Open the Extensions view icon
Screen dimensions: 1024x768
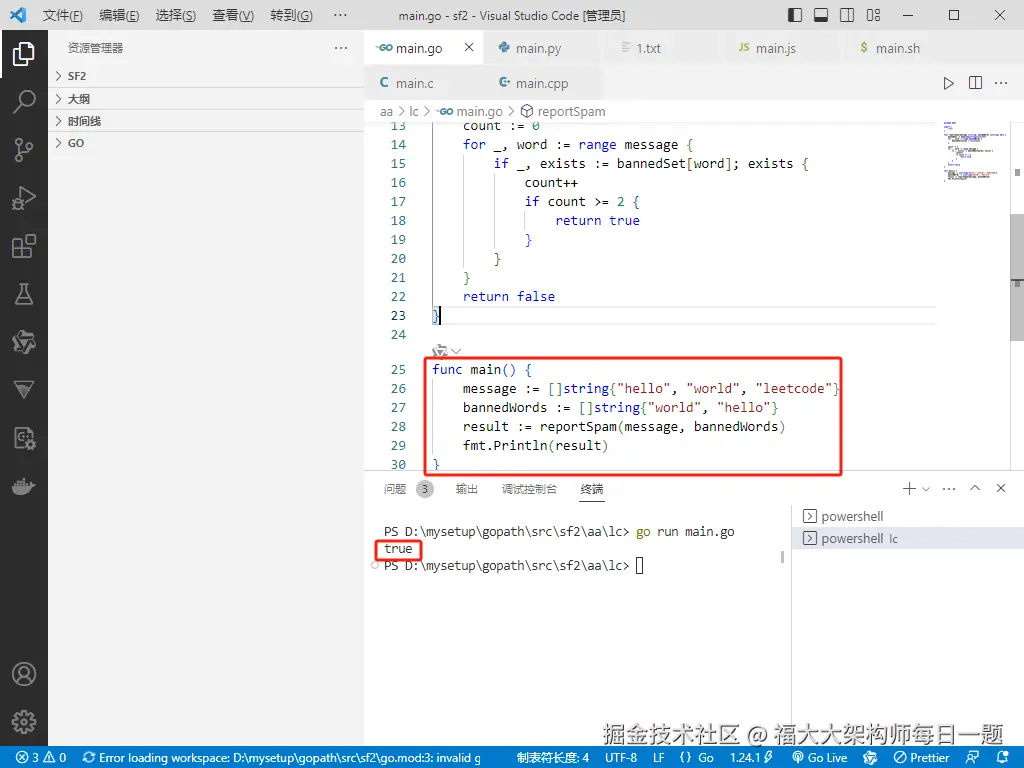[24, 246]
